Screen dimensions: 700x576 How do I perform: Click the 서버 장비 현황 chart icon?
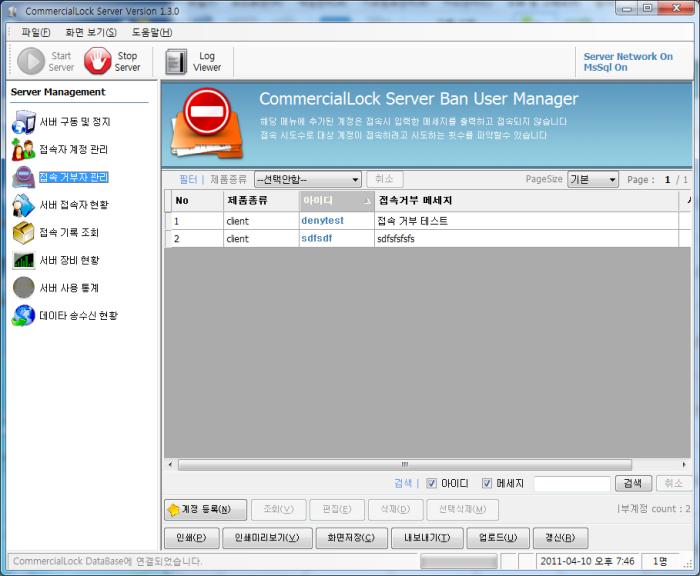coord(24,260)
